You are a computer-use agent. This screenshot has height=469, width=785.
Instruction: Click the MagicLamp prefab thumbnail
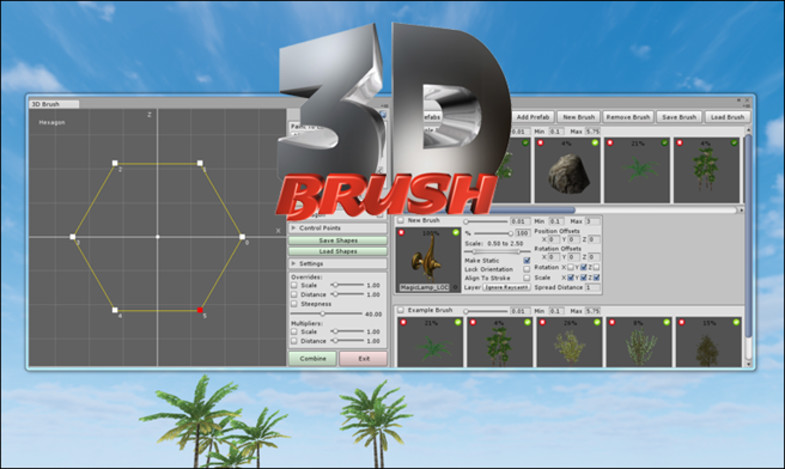tap(428, 259)
